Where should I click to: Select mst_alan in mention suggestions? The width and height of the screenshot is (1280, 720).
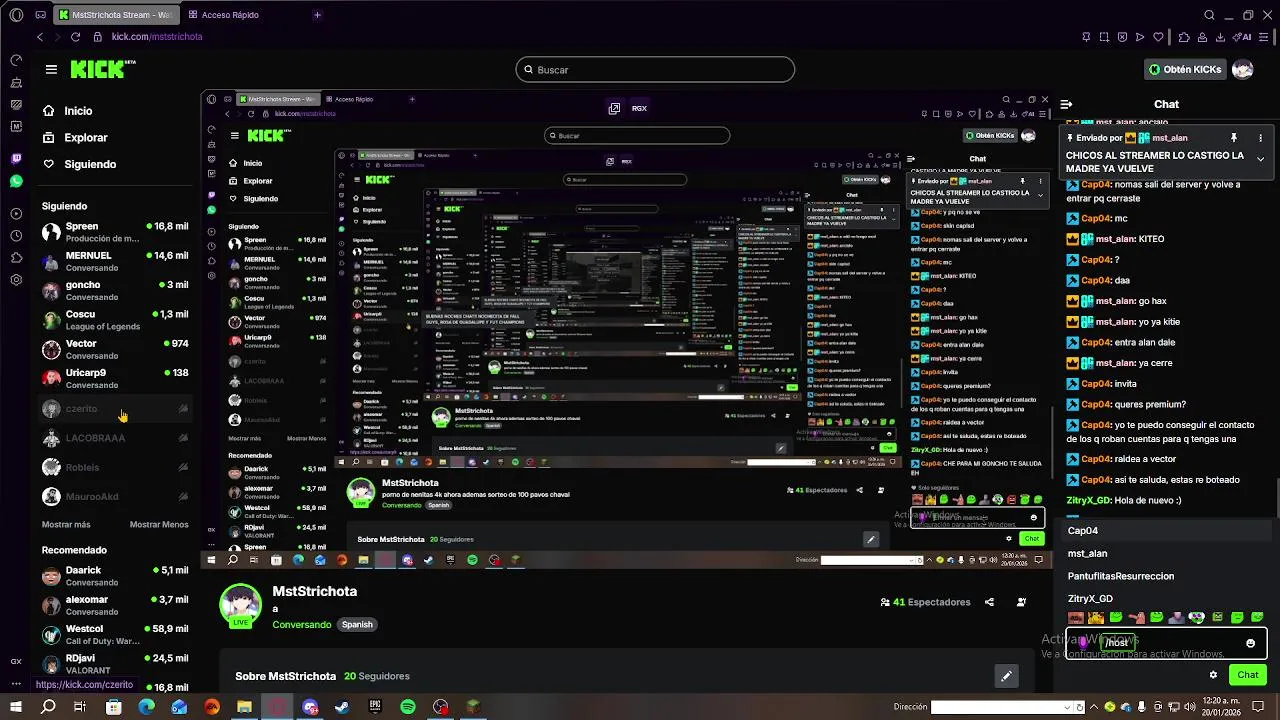click(1165, 553)
